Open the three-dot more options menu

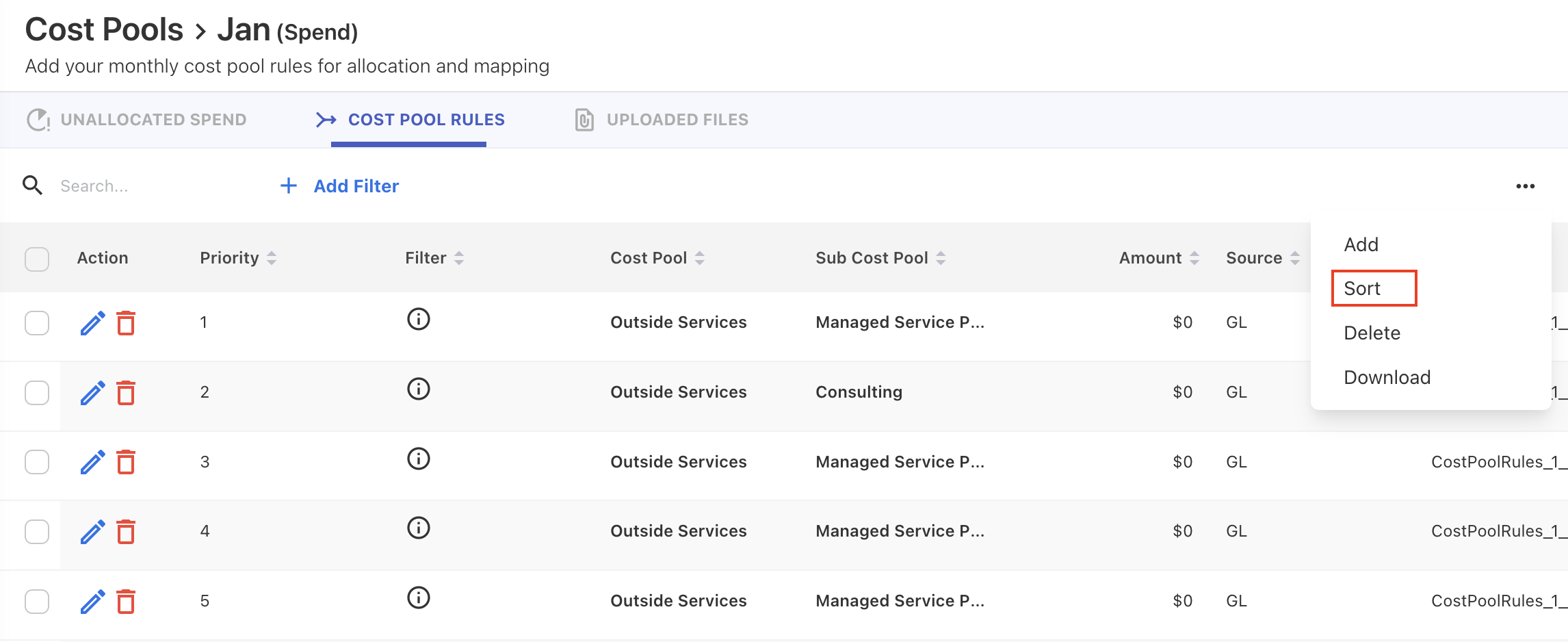(x=1525, y=186)
